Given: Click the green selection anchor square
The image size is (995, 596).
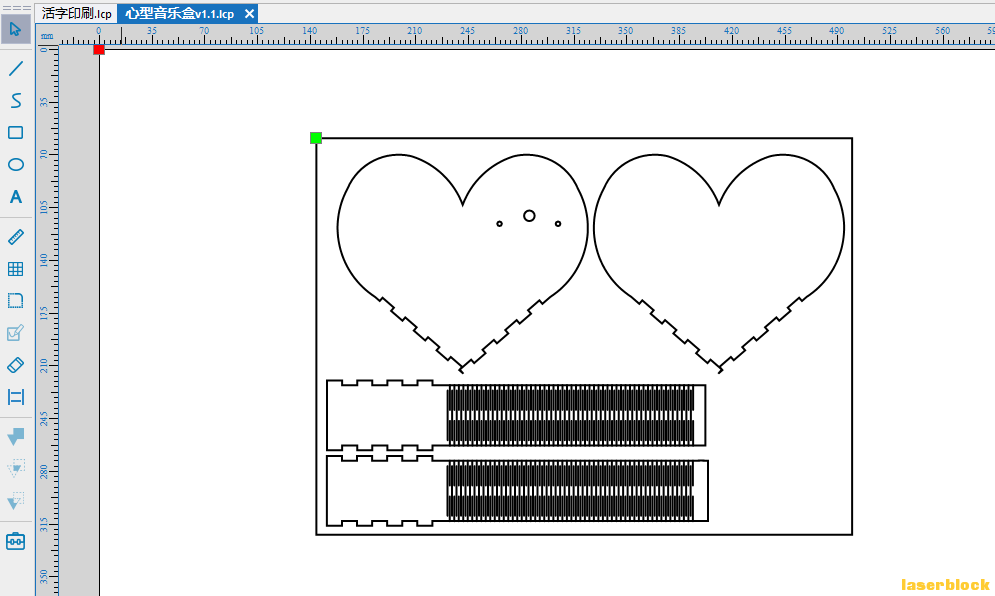Looking at the screenshot, I should point(316,138).
